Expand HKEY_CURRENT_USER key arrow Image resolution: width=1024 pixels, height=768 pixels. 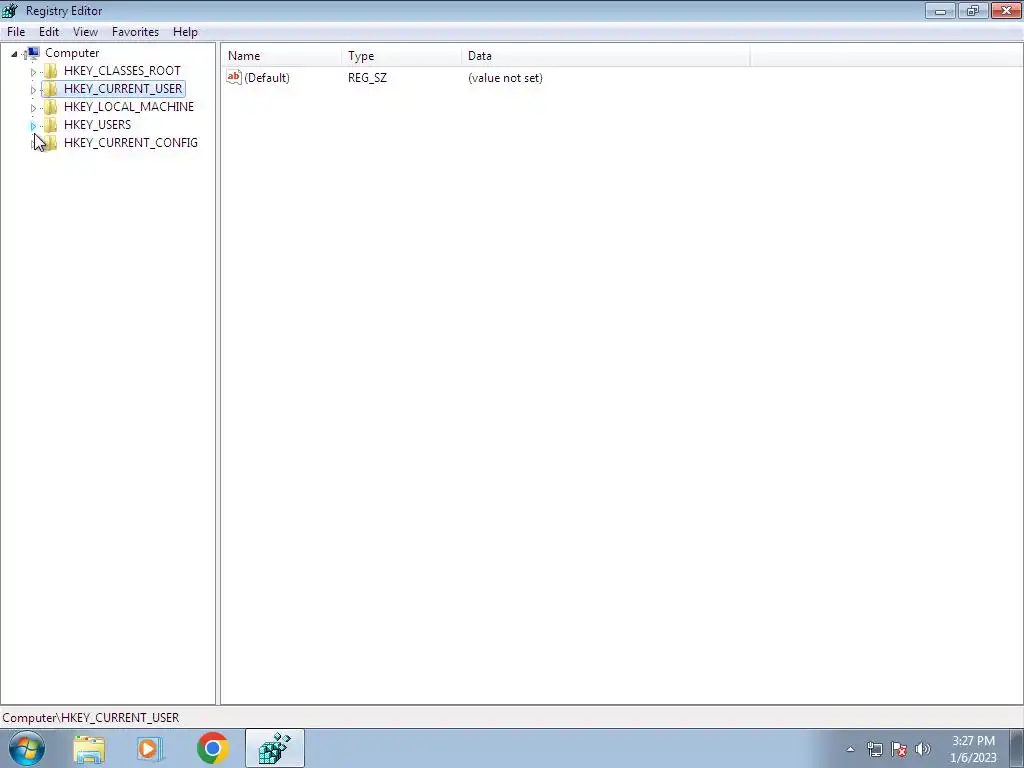point(33,89)
